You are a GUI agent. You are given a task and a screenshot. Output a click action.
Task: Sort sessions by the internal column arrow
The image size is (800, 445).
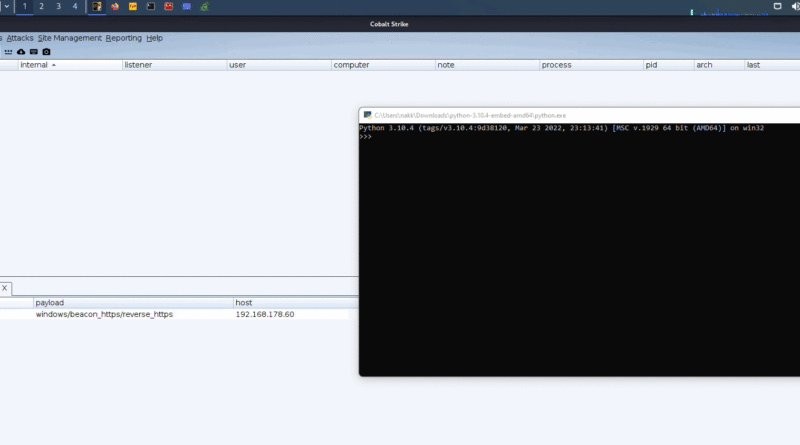[x=54, y=65]
